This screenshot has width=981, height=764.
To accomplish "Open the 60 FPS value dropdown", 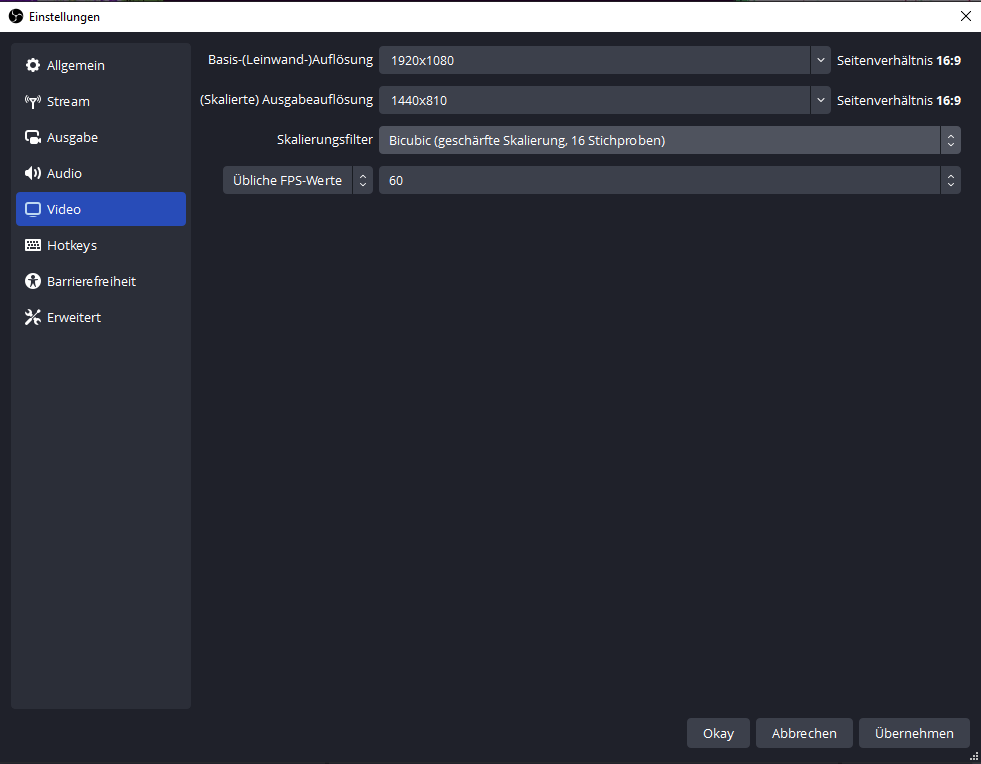I will click(x=669, y=180).
